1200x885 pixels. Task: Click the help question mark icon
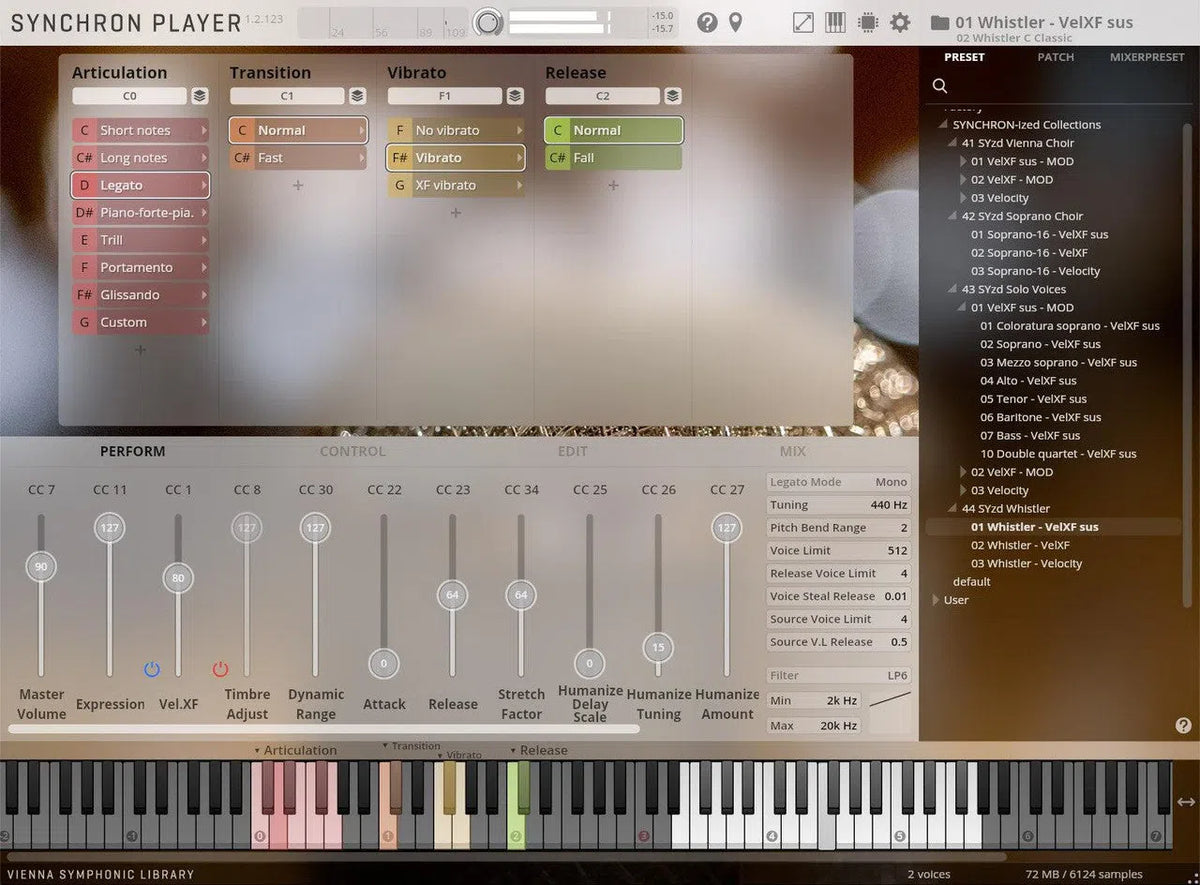pyautogui.click(x=706, y=22)
